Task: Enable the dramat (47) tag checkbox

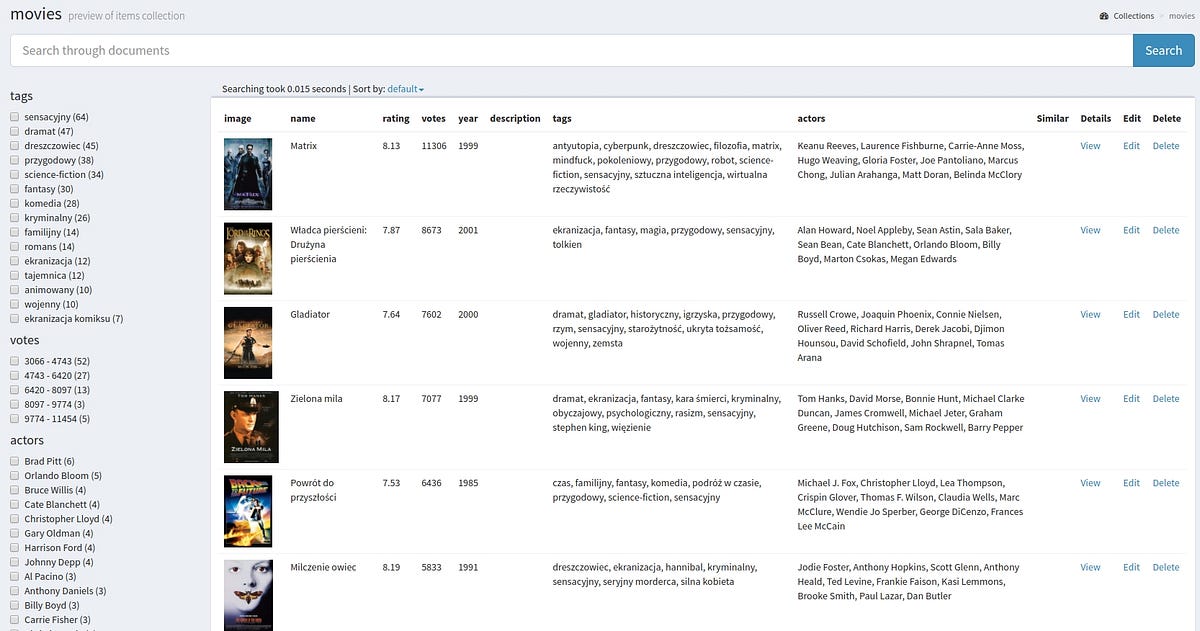Action: [x=14, y=131]
